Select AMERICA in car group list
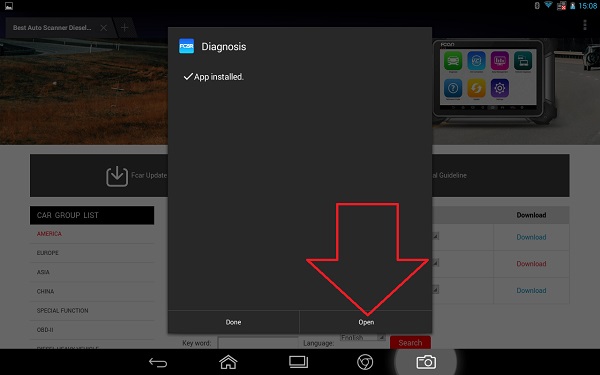600x375 pixels. [49, 234]
